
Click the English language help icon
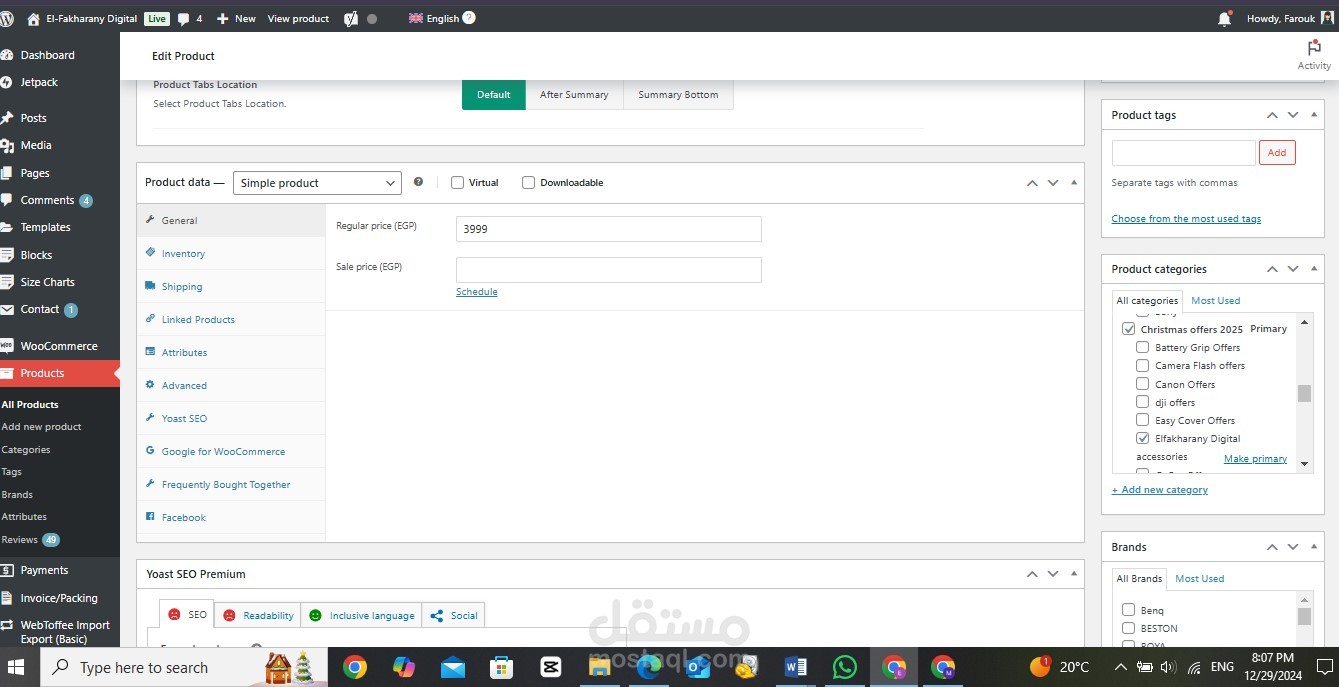(469, 18)
